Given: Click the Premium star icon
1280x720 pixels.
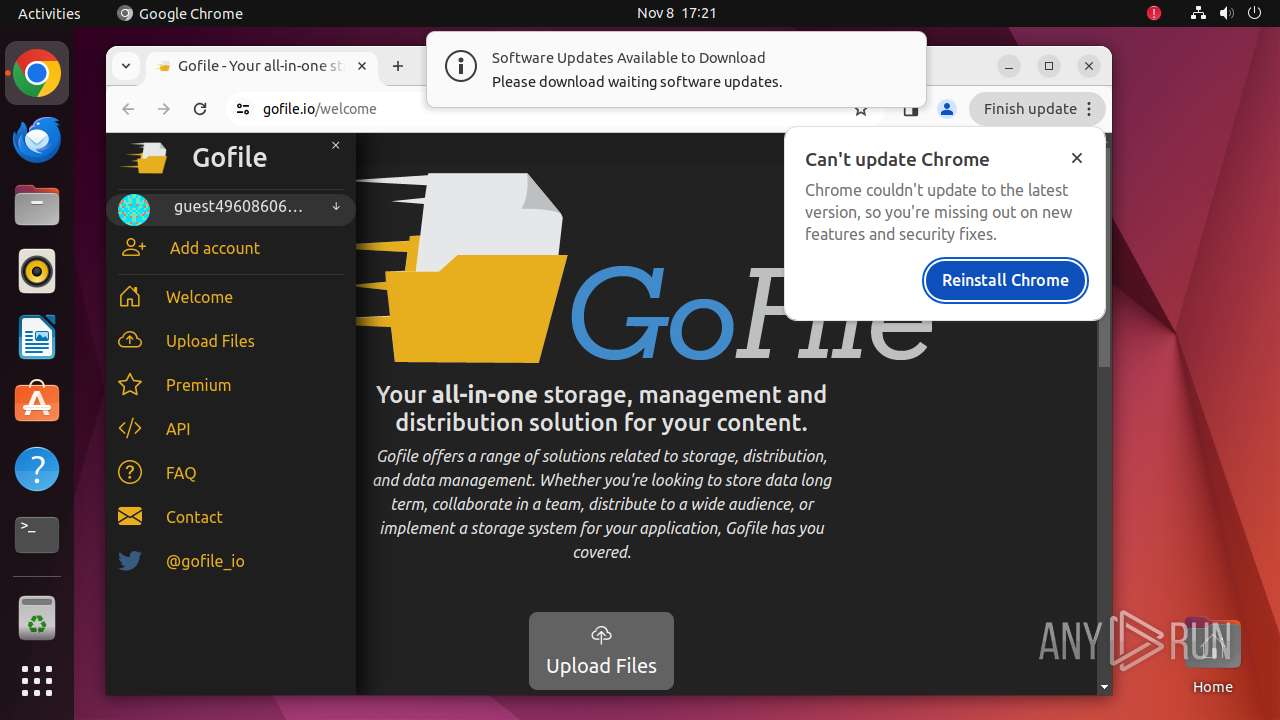Looking at the screenshot, I should (x=130, y=385).
